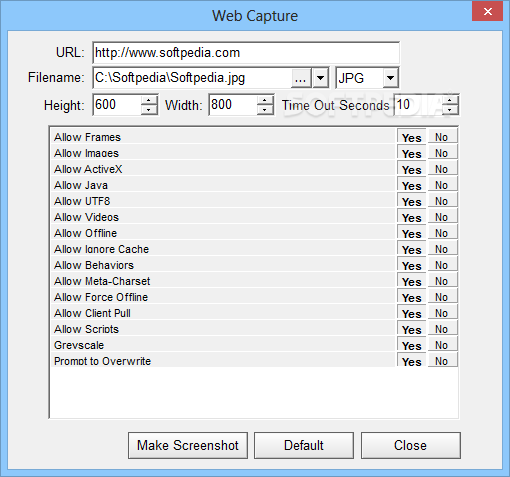Set Allow UTF8 to No

tap(442, 201)
